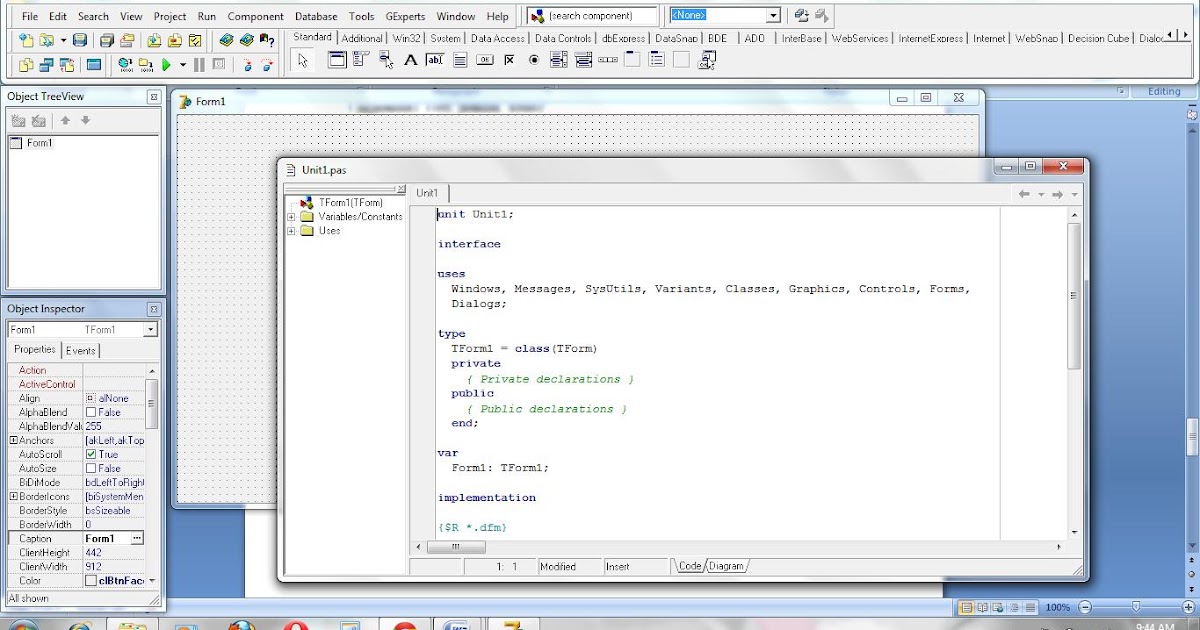Select the PopupMenu component icon
The image size is (1200, 630).
(x=386, y=60)
